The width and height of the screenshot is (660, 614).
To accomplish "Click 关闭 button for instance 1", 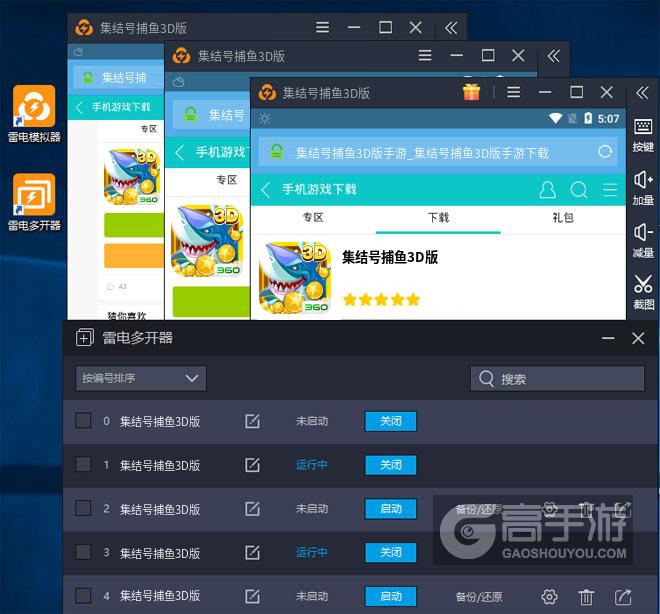I will click(x=391, y=465).
